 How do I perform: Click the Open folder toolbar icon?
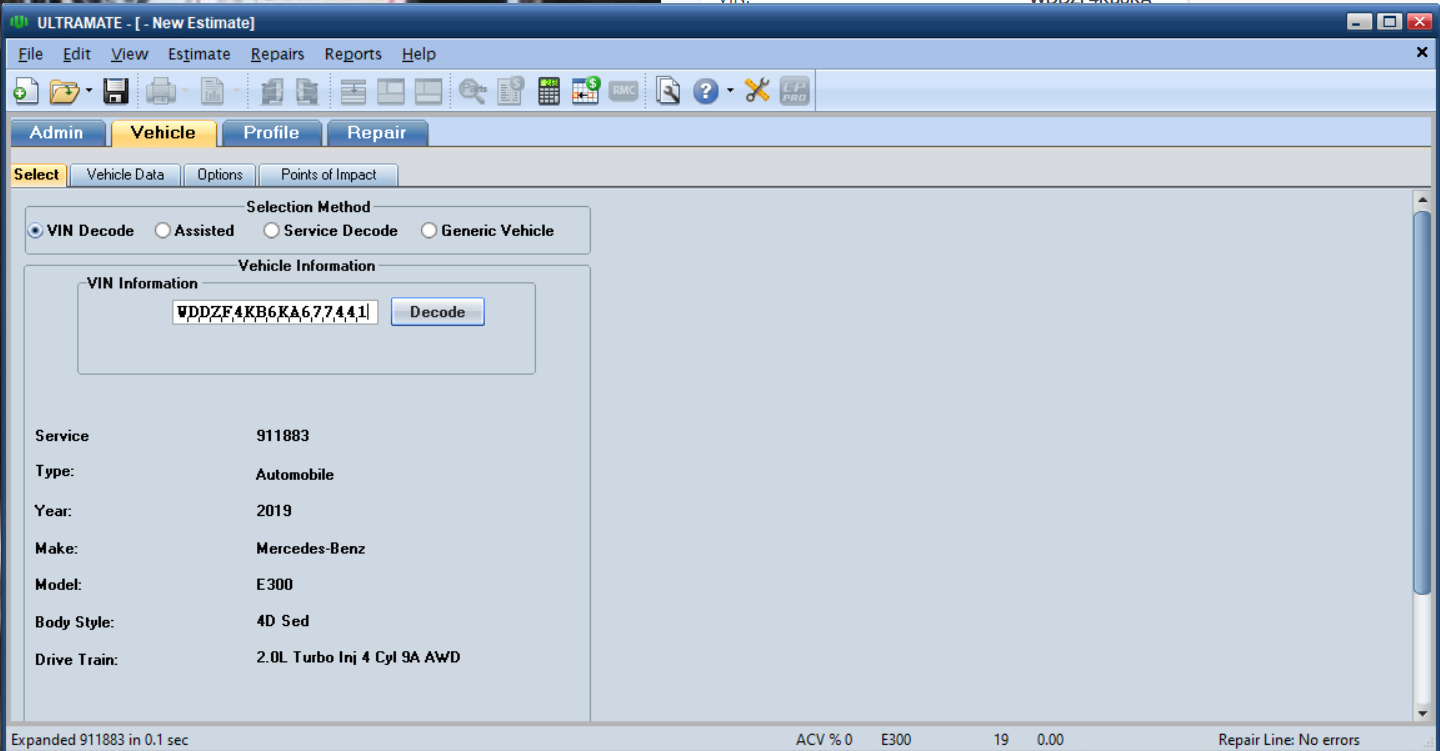64,92
